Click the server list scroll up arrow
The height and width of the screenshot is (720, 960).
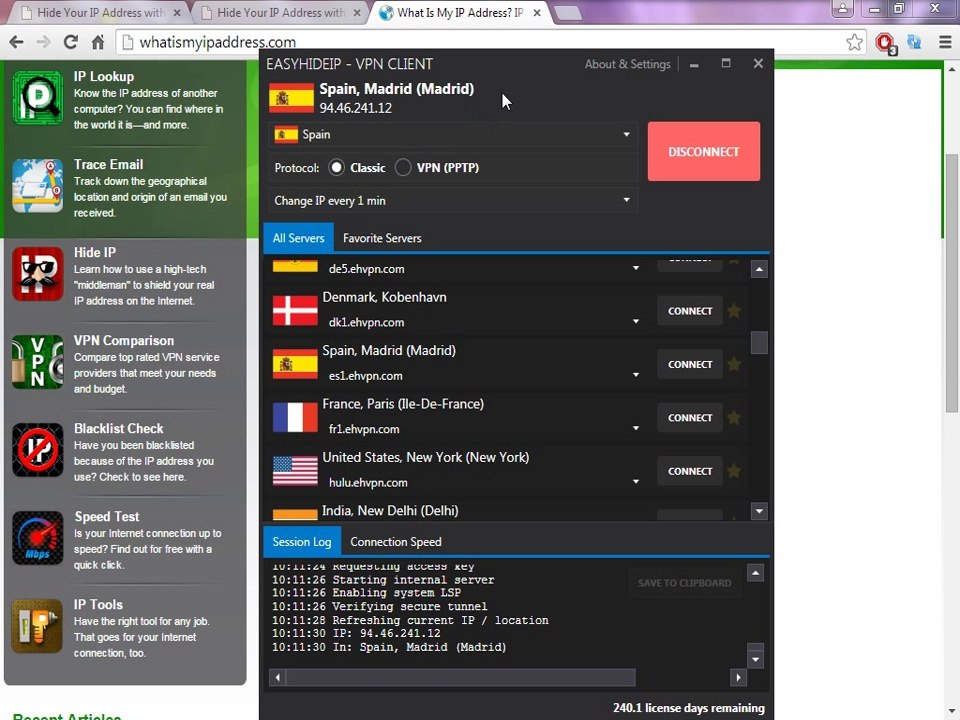point(759,269)
